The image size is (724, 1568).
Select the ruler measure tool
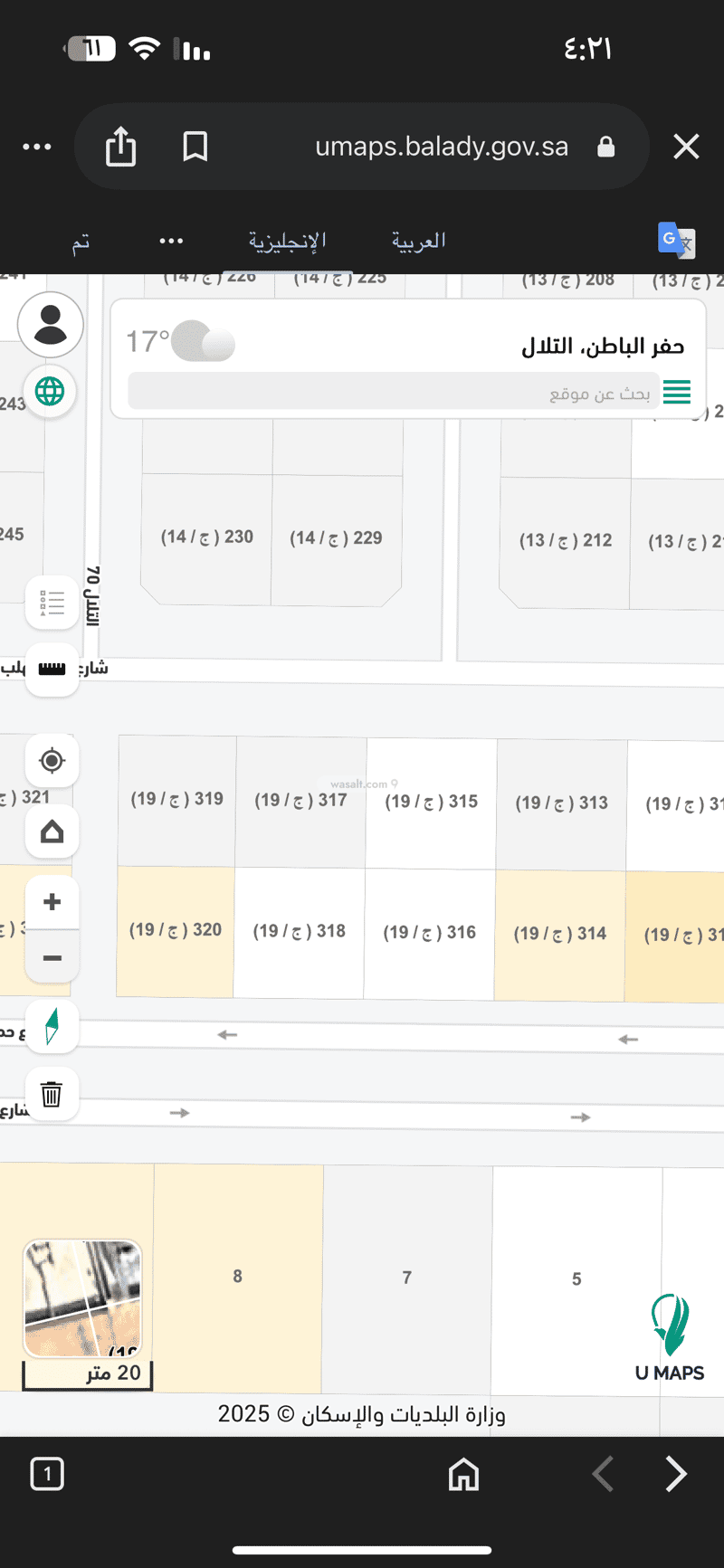click(x=52, y=670)
